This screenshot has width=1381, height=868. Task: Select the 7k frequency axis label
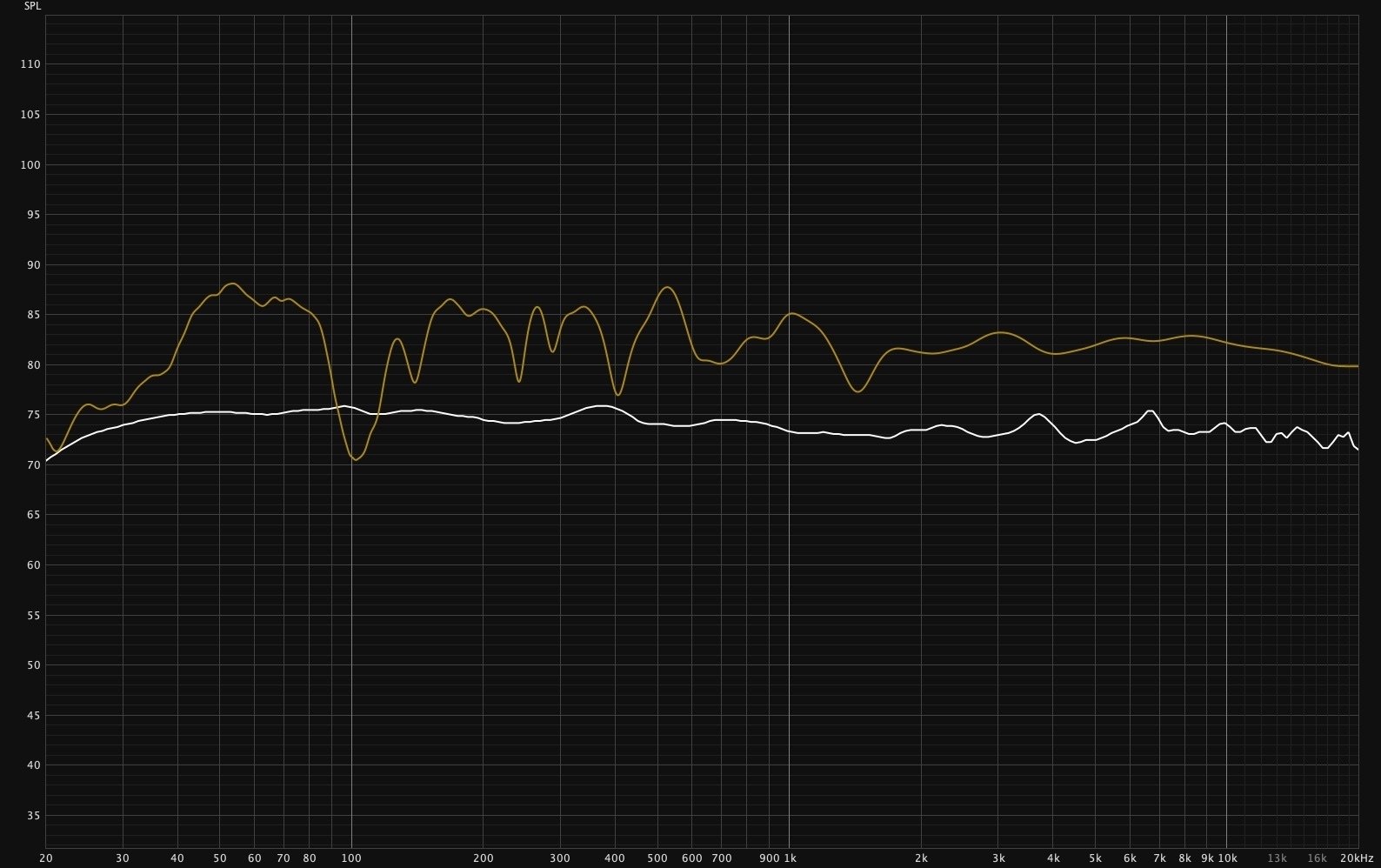[x=1159, y=858]
